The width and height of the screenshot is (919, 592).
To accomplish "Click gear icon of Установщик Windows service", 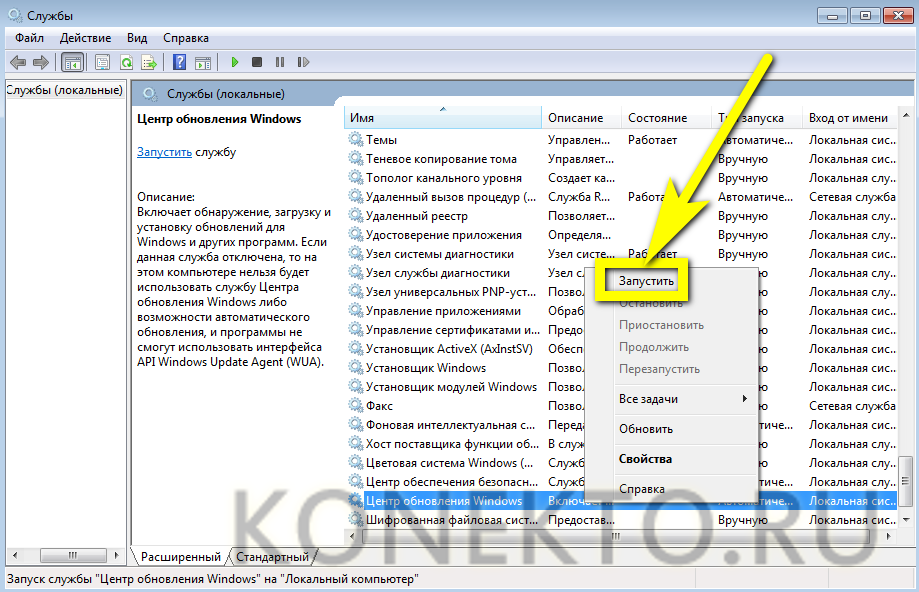I will pos(355,368).
